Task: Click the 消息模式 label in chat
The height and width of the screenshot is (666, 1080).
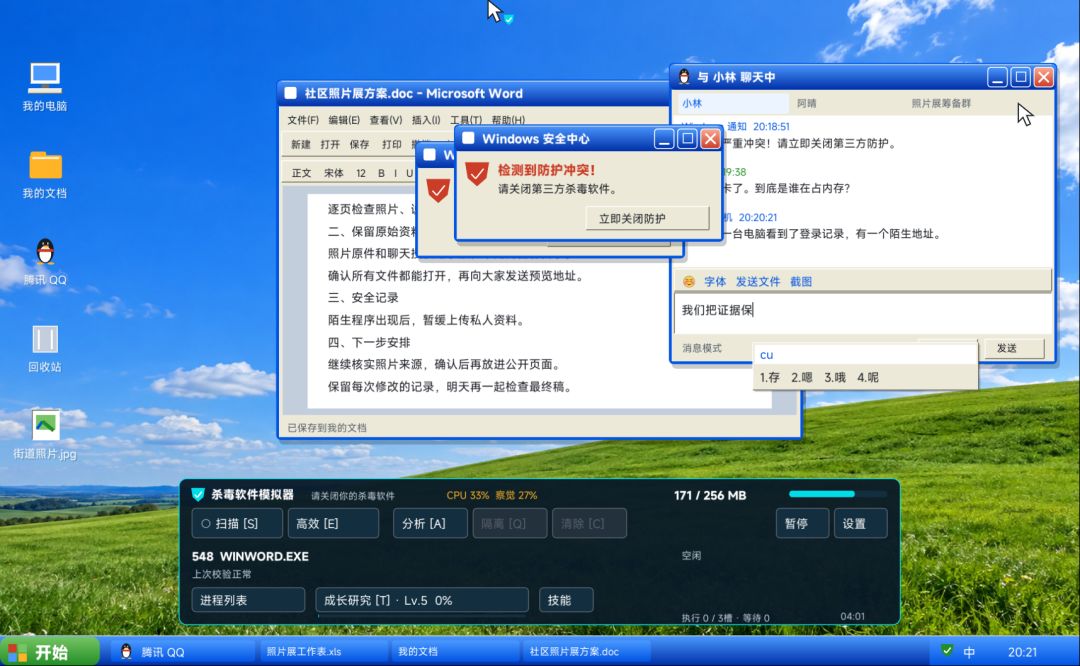Action: [x=702, y=348]
